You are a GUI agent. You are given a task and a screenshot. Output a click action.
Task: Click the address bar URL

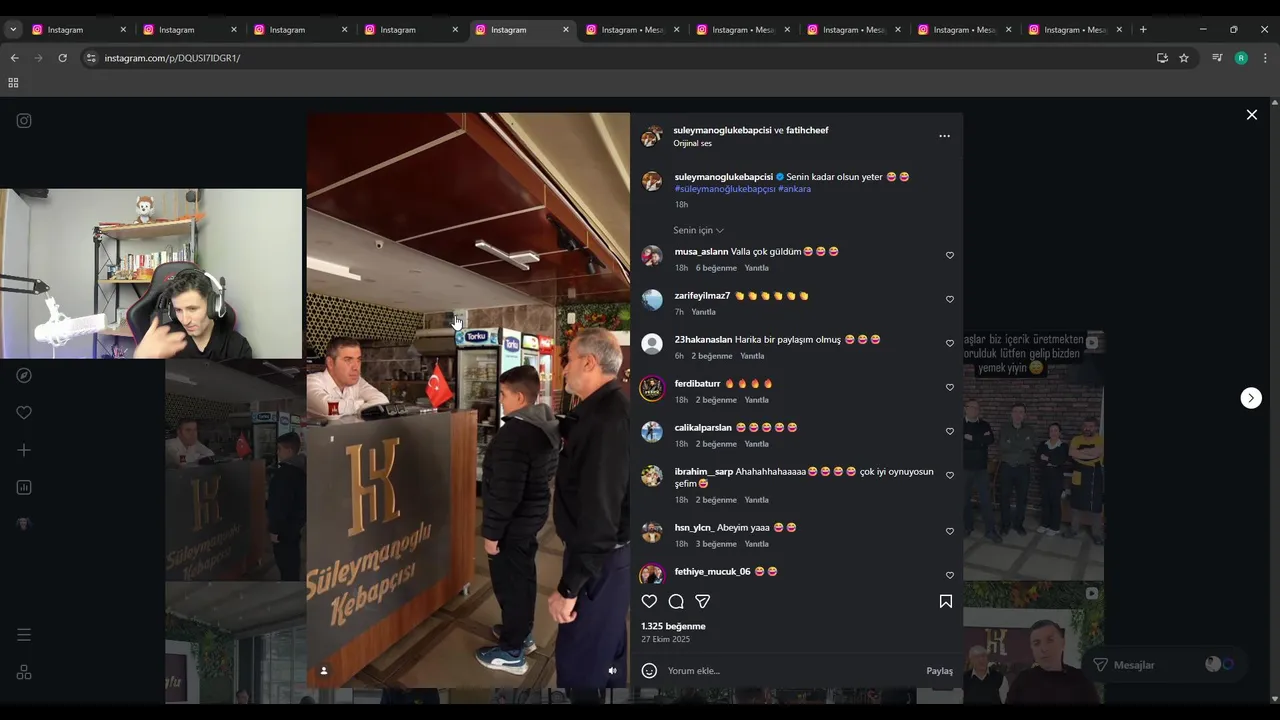[172, 58]
